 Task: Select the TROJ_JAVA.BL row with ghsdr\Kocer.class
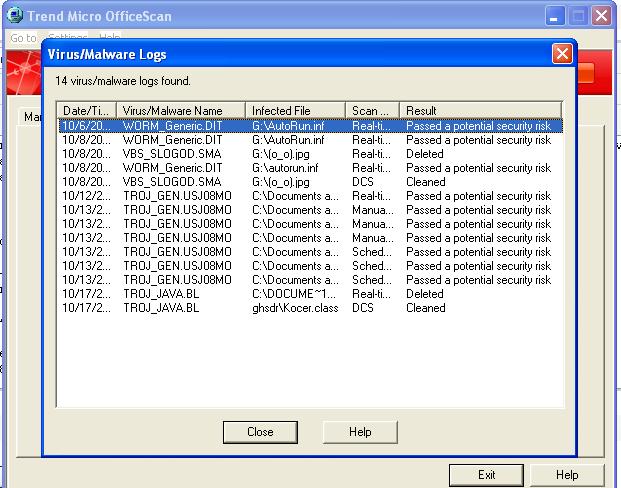tap(310, 308)
